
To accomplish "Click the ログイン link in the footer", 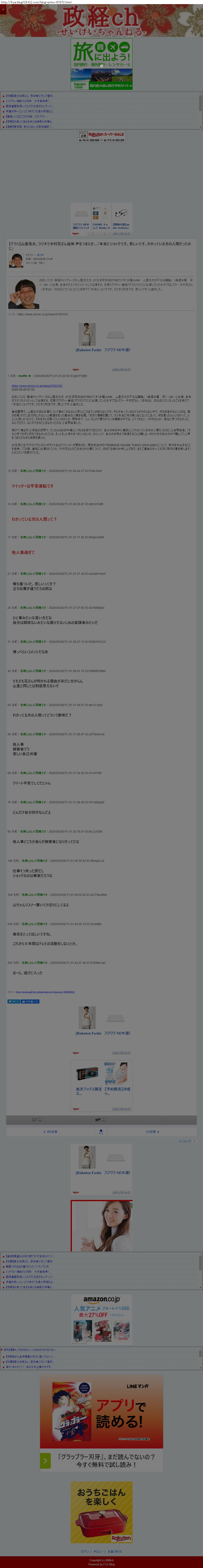I will pos(85,1552).
